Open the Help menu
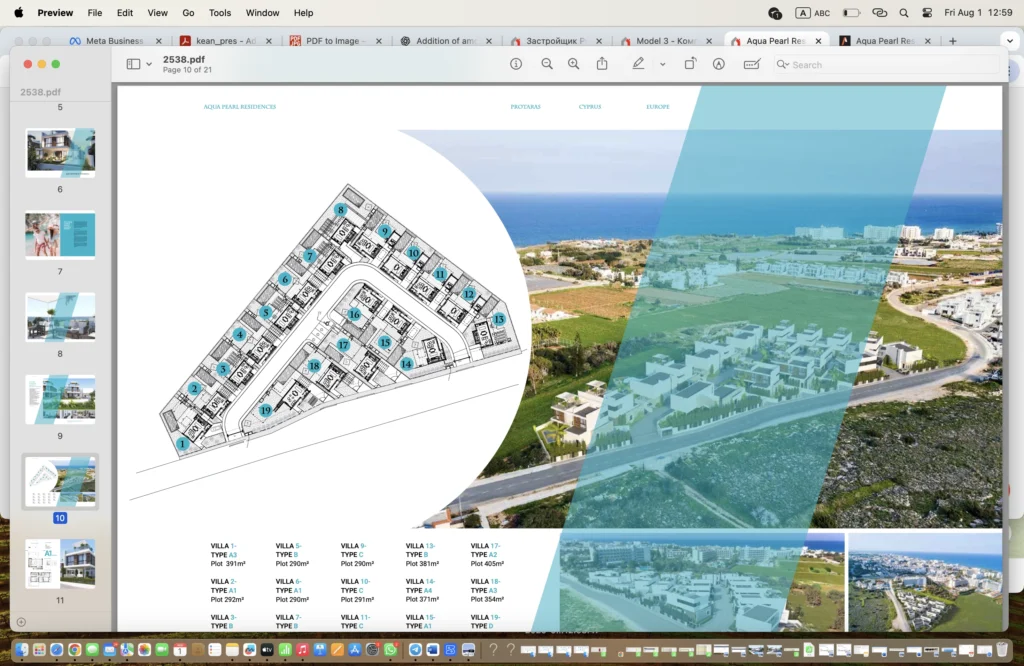The width and height of the screenshot is (1024, 666). point(304,12)
